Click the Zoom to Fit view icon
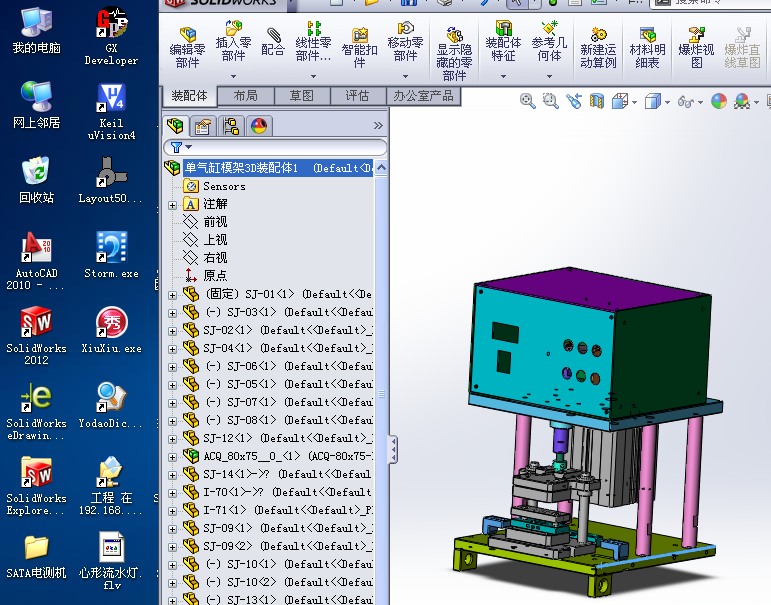The height and width of the screenshot is (605, 771). click(528, 101)
